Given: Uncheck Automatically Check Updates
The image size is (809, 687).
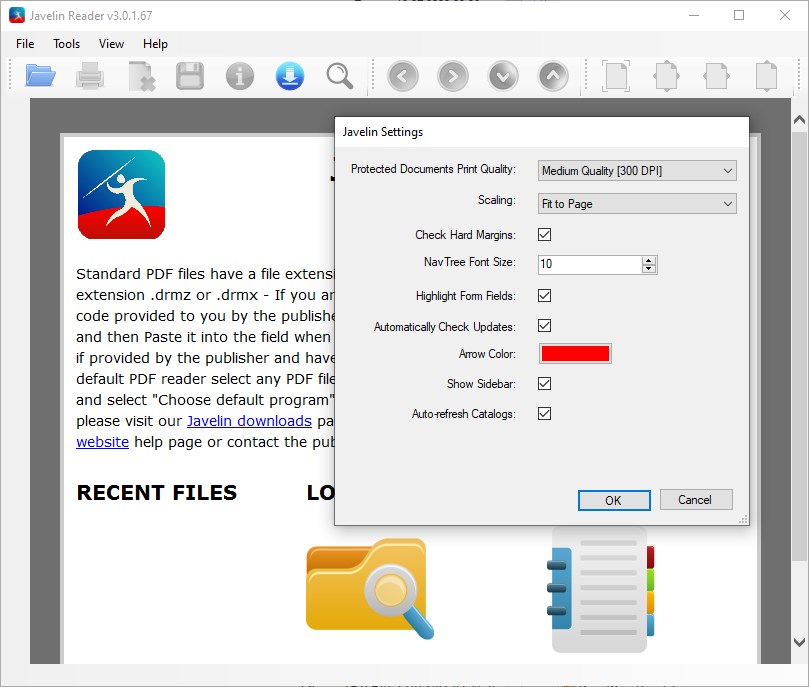Looking at the screenshot, I should pyautogui.click(x=544, y=326).
